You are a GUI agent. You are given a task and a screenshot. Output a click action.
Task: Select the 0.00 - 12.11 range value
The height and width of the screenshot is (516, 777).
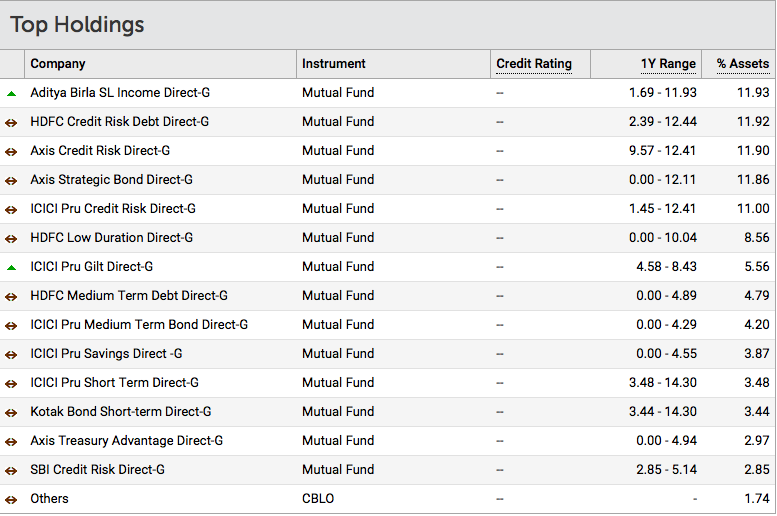point(663,179)
